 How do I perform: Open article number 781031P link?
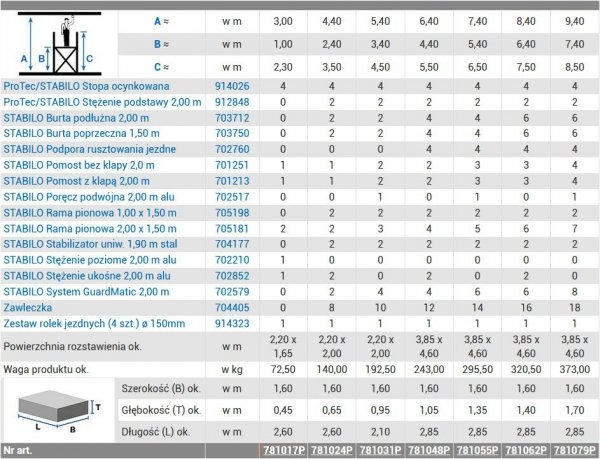tap(380, 451)
